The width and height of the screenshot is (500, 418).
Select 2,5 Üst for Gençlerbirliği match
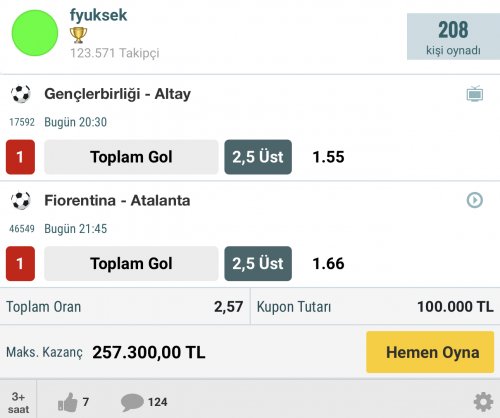pyautogui.click(x=258, y=157)
